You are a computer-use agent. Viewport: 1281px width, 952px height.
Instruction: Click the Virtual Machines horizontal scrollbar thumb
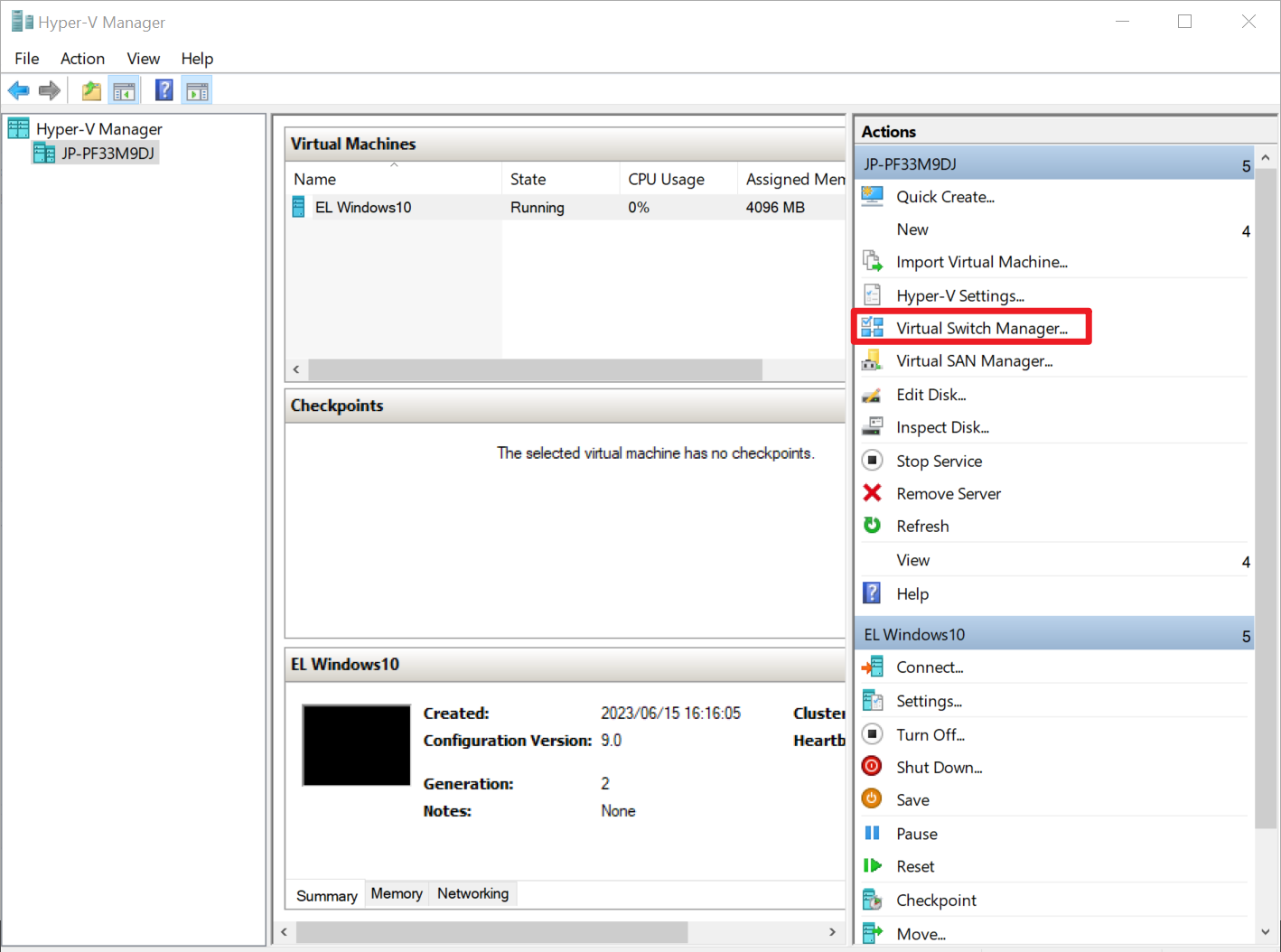click(x=535, y=369)
